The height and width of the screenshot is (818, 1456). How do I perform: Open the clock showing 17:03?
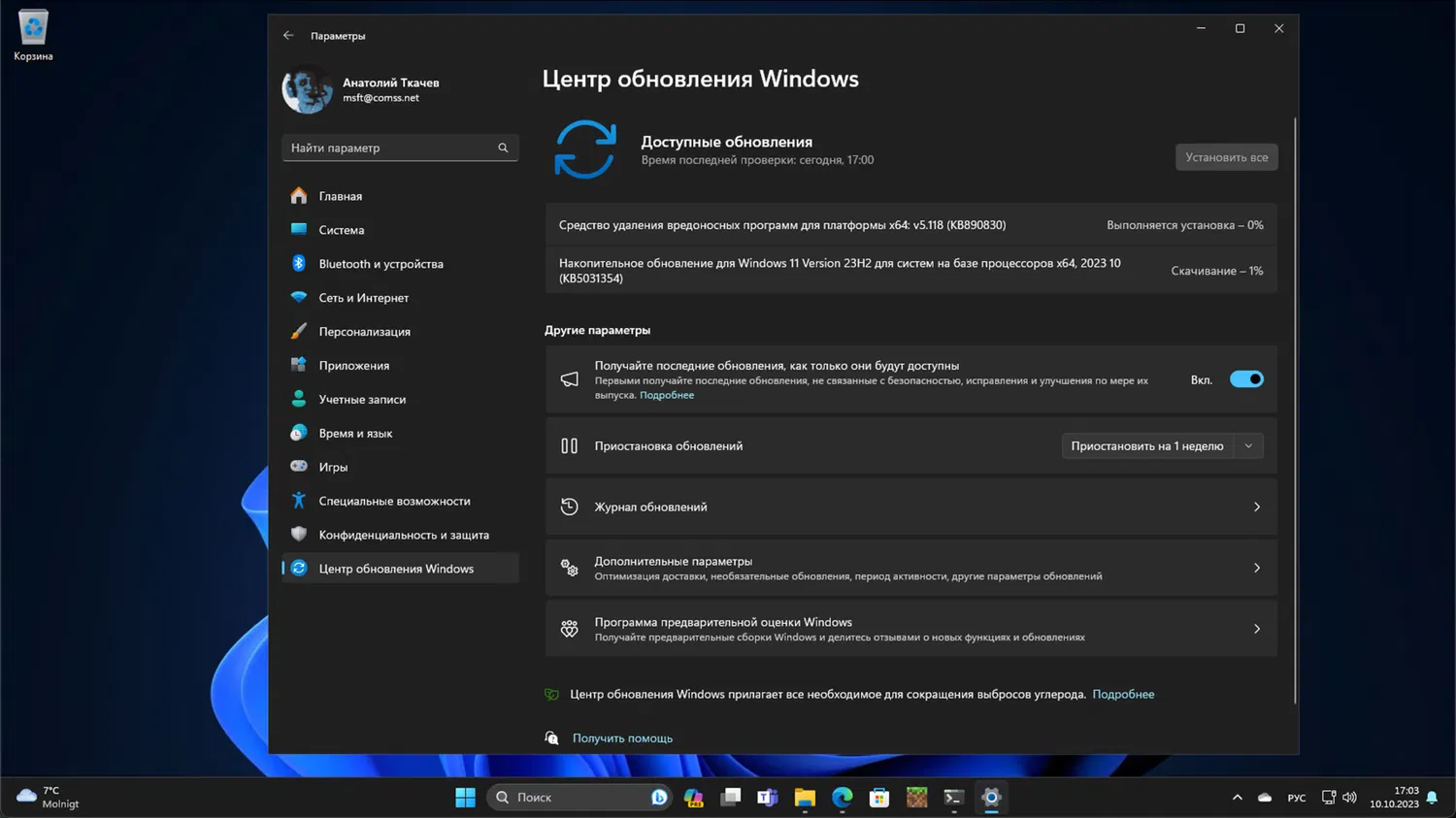(1394, 798)
